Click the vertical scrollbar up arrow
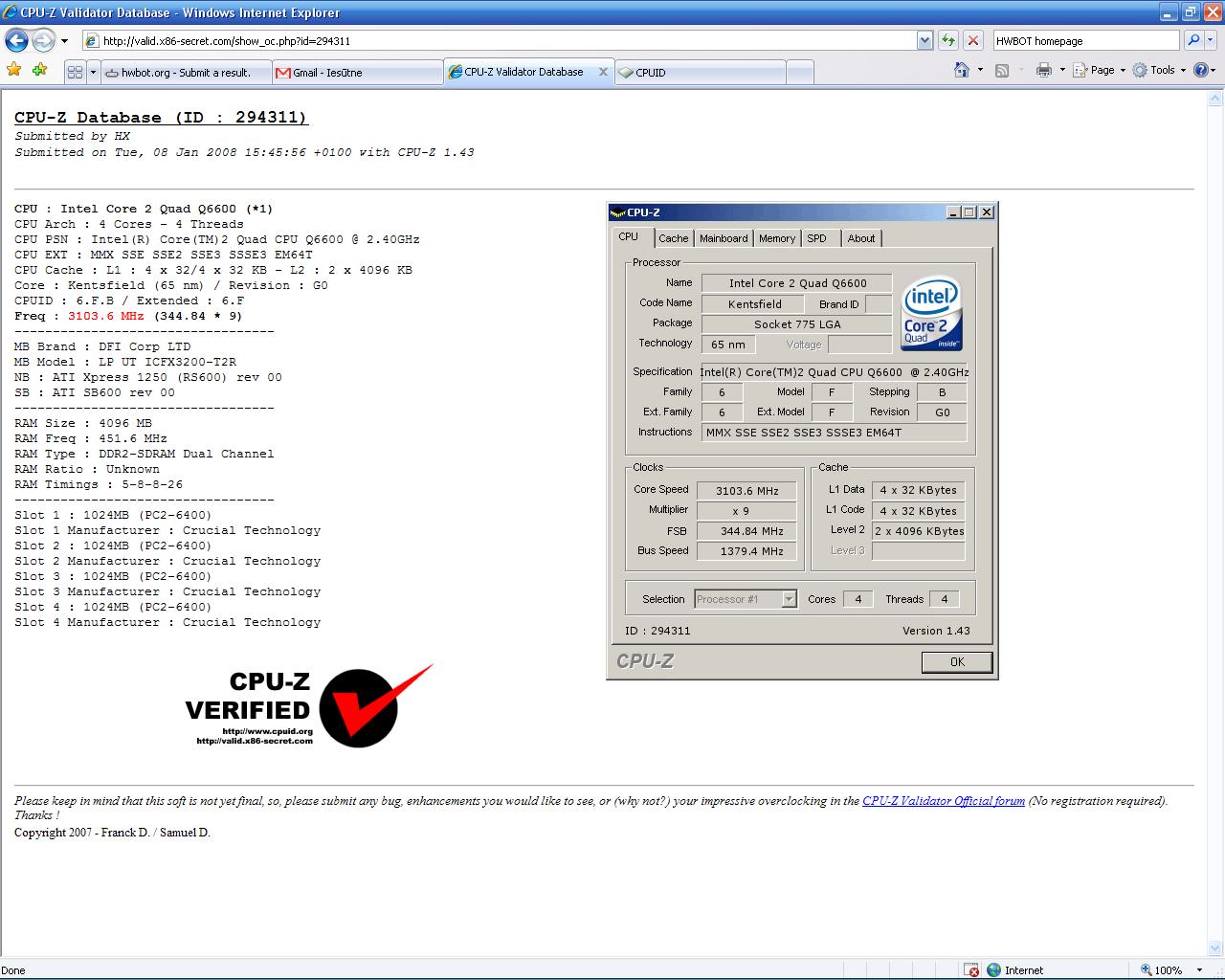 (1215, 99)
